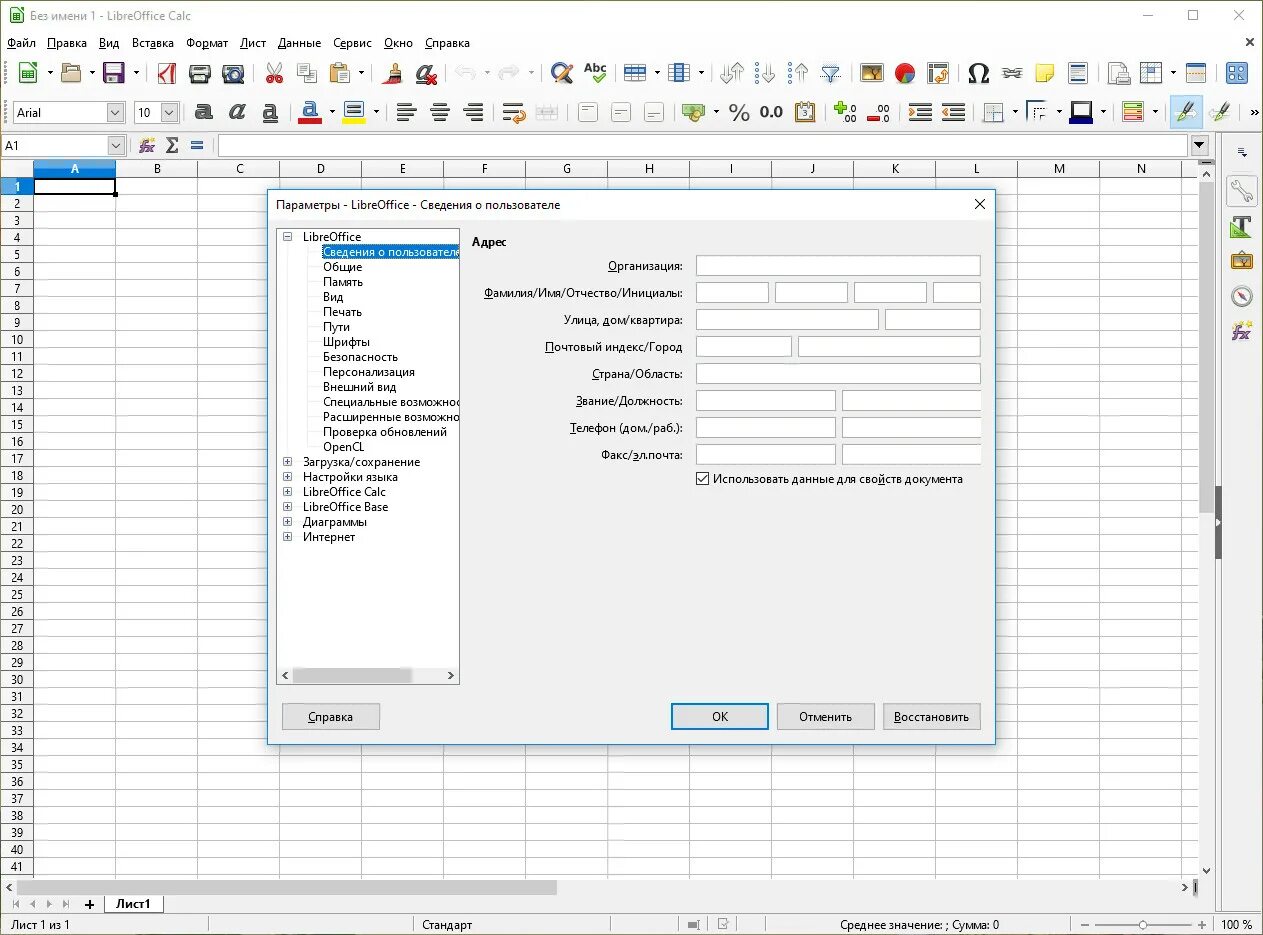Select Безопасность in options tree

(x=360, y=357)
